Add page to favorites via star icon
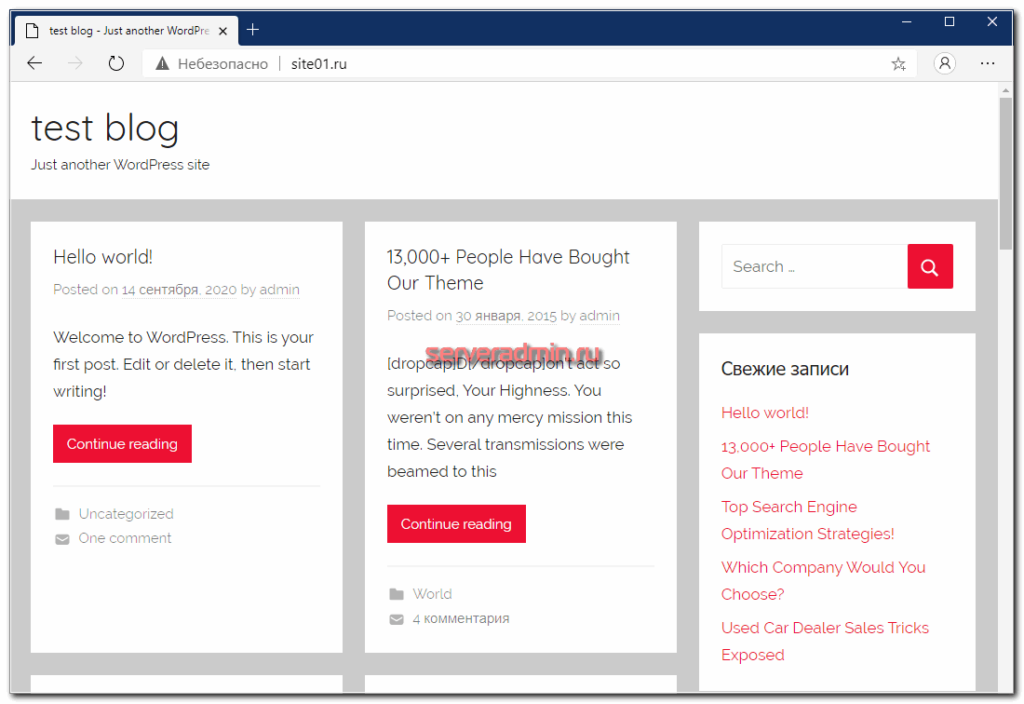Image resolution: width=1024 pixels, height=704 pixels. pyautogui.click(x=898, y=63)
